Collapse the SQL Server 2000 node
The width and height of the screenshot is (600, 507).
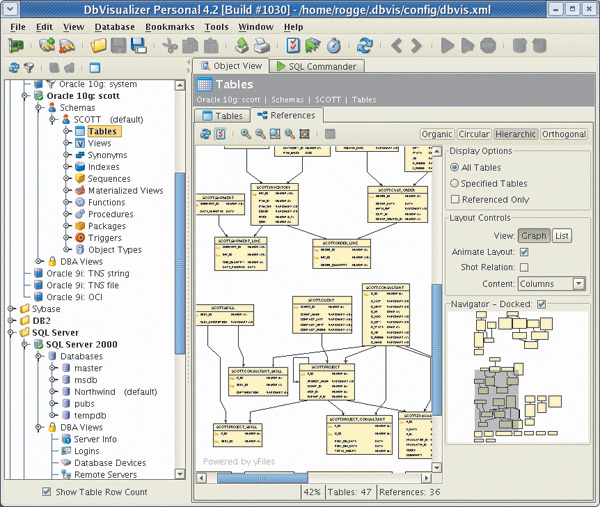(x=24, y=344)
